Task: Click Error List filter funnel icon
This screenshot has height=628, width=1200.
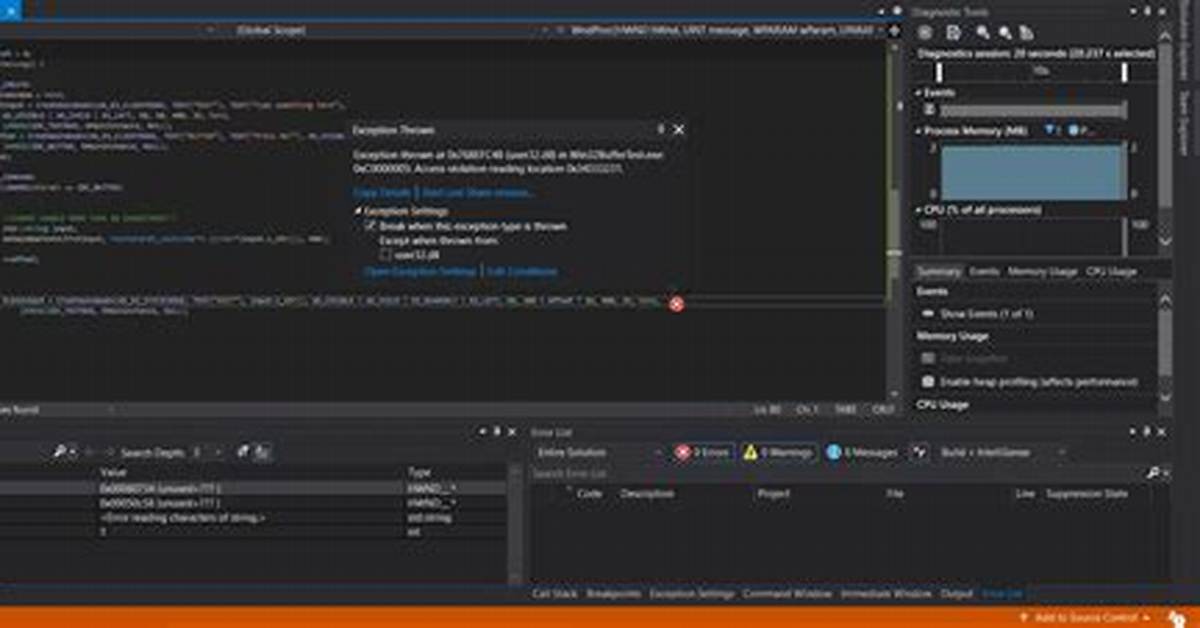Action: [x=919, y=452]
